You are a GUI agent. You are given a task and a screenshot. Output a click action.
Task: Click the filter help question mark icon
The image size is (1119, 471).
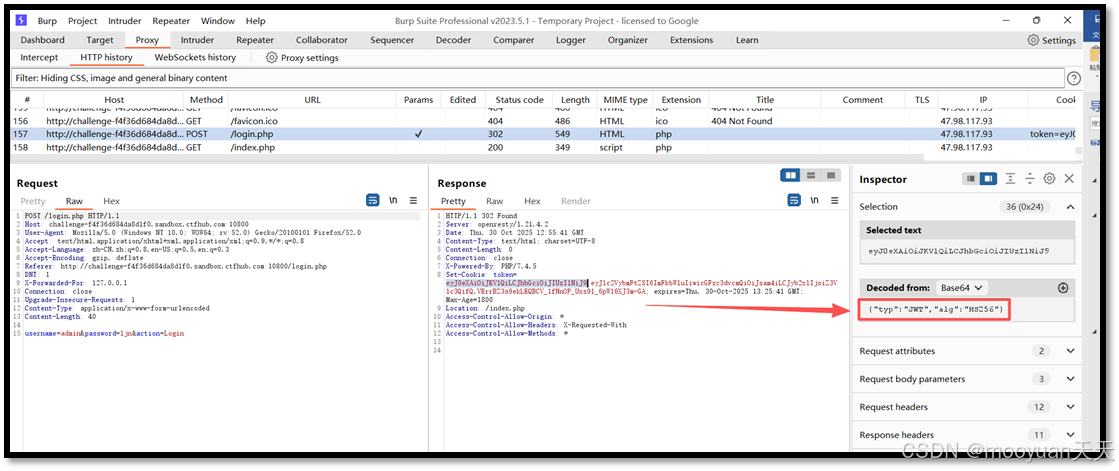[x=1073, y=78]
